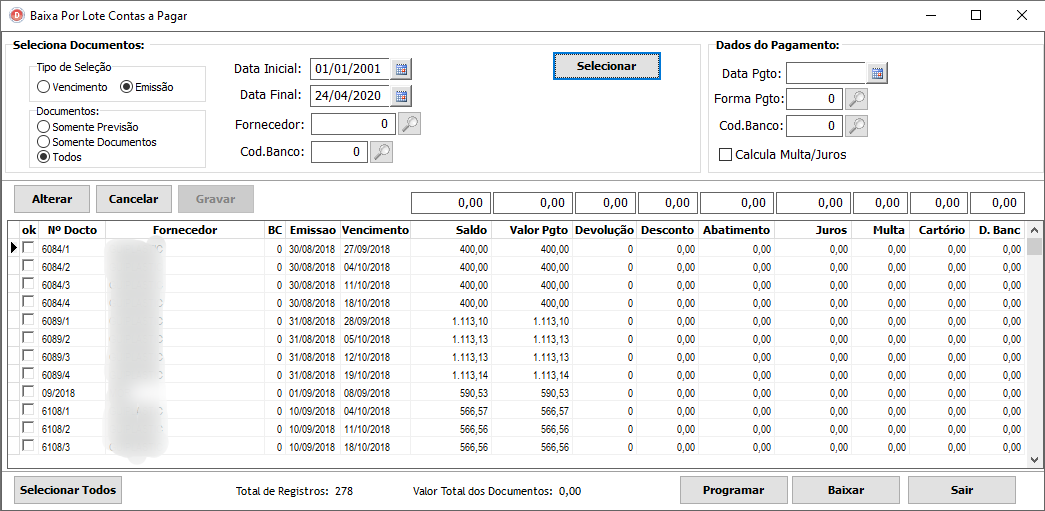Click the Fornecedor column header
The image size is (1045, 511).
[x=184, y=230]
